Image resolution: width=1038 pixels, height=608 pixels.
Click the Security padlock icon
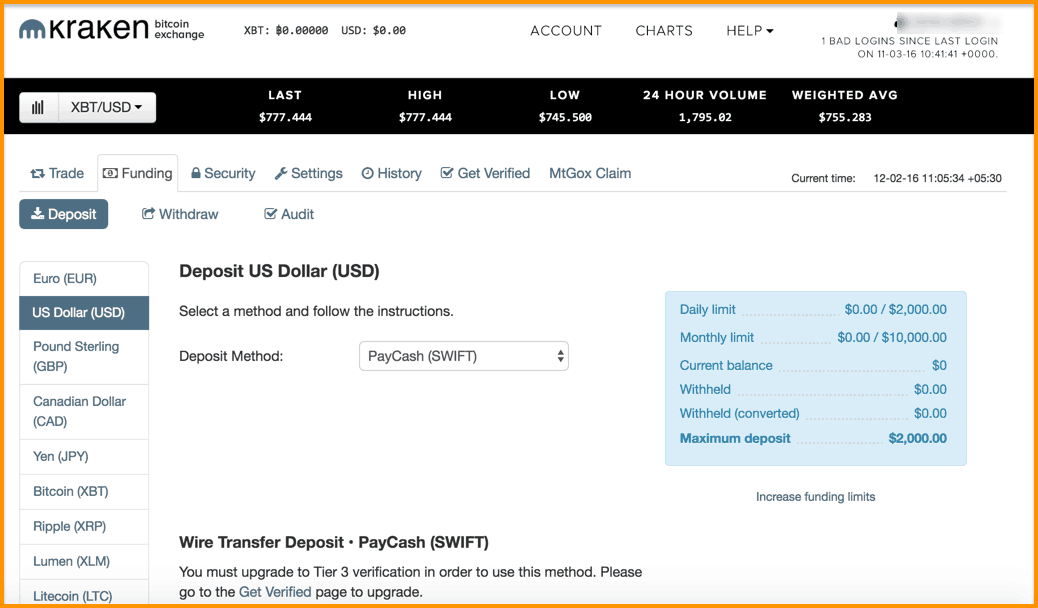196,173
